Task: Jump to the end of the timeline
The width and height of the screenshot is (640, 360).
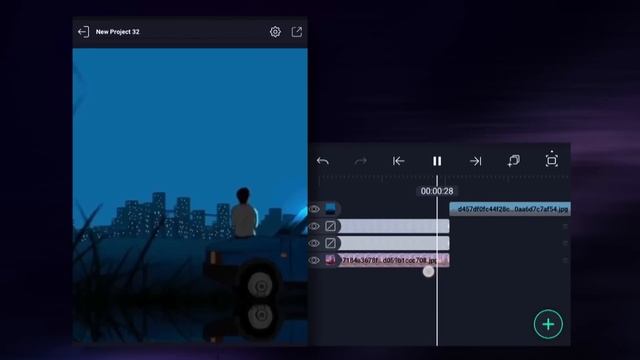Action: pos(476,161)
